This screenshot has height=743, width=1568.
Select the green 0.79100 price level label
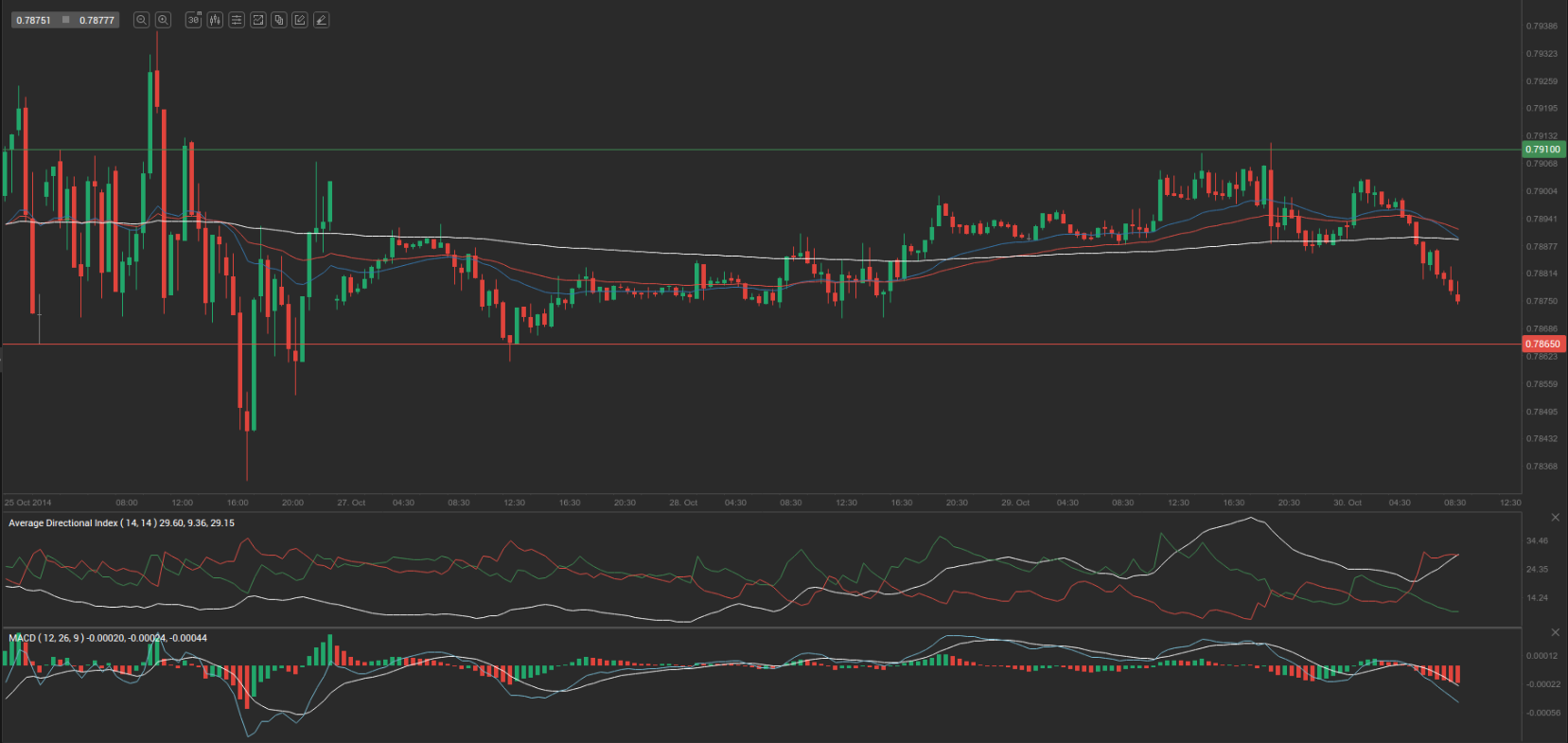point(1542,150)
